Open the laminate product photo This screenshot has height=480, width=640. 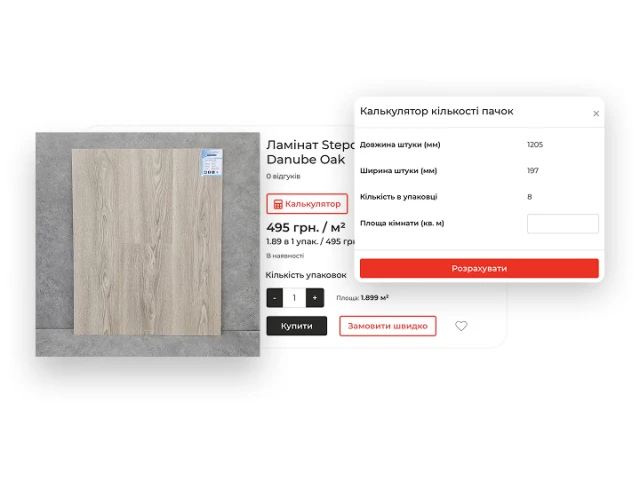(147, 244)
